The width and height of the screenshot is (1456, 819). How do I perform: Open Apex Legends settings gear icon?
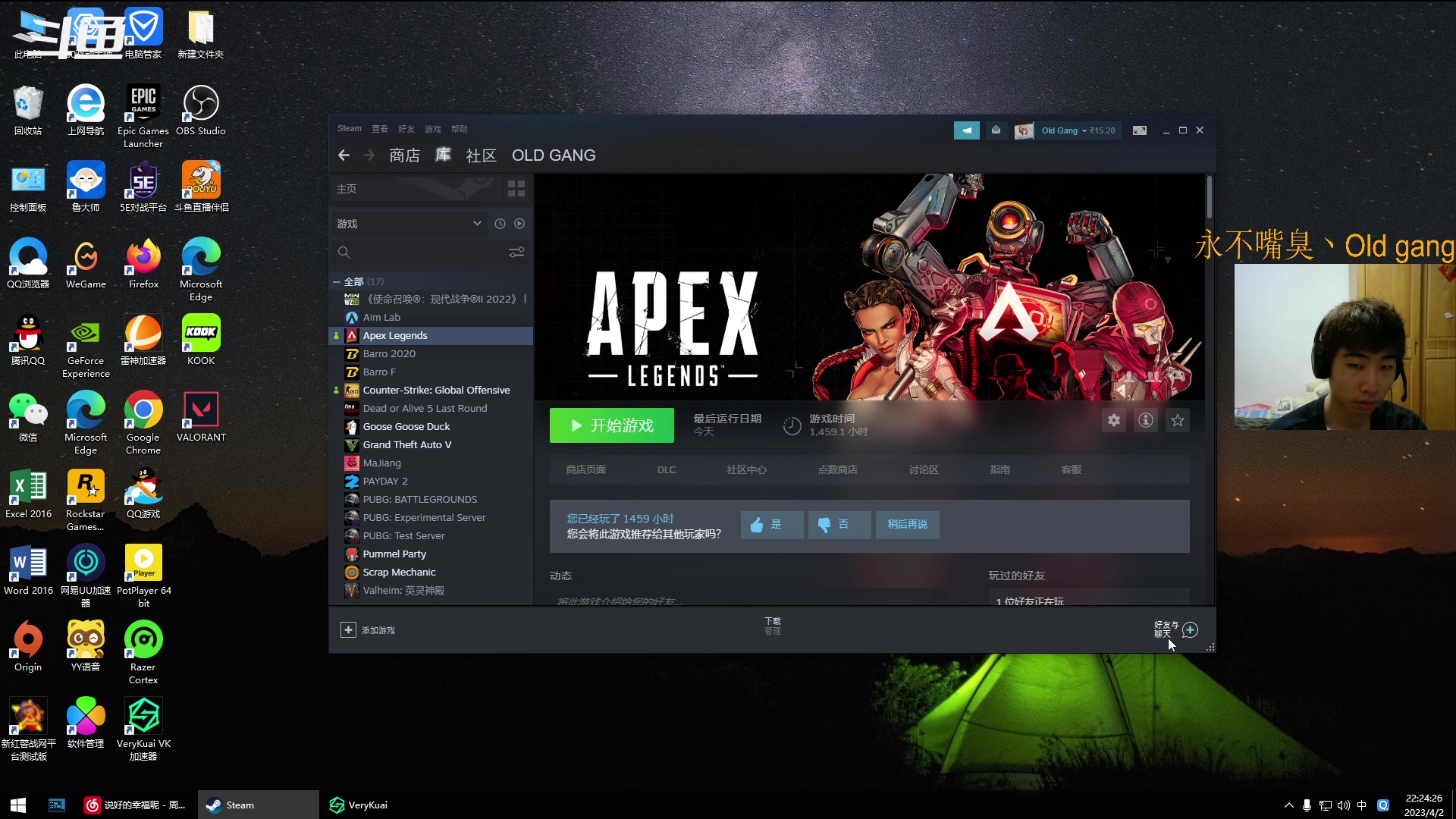(x=1113, y=420)
